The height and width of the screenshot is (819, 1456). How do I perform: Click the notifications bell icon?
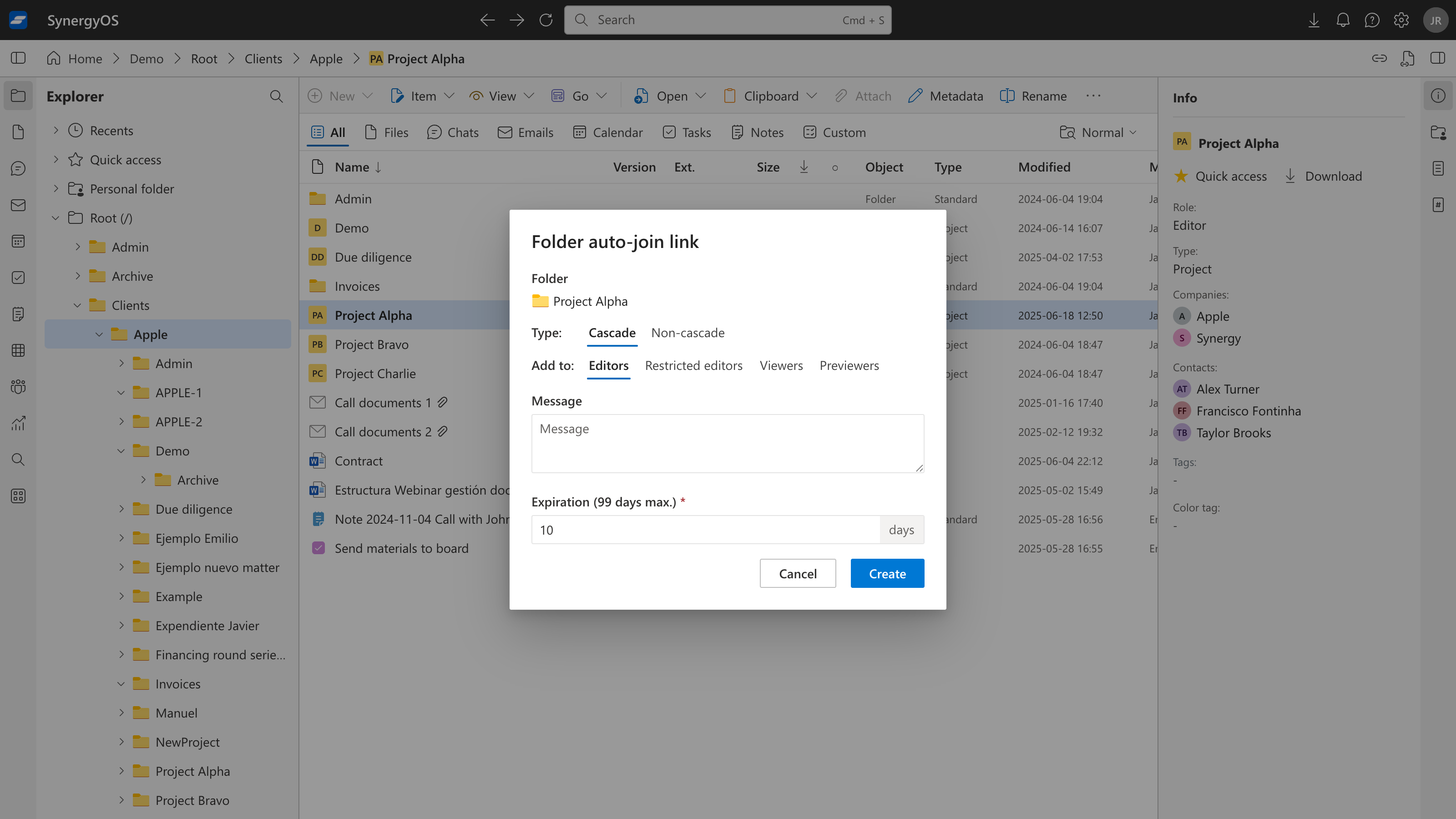1342,20
